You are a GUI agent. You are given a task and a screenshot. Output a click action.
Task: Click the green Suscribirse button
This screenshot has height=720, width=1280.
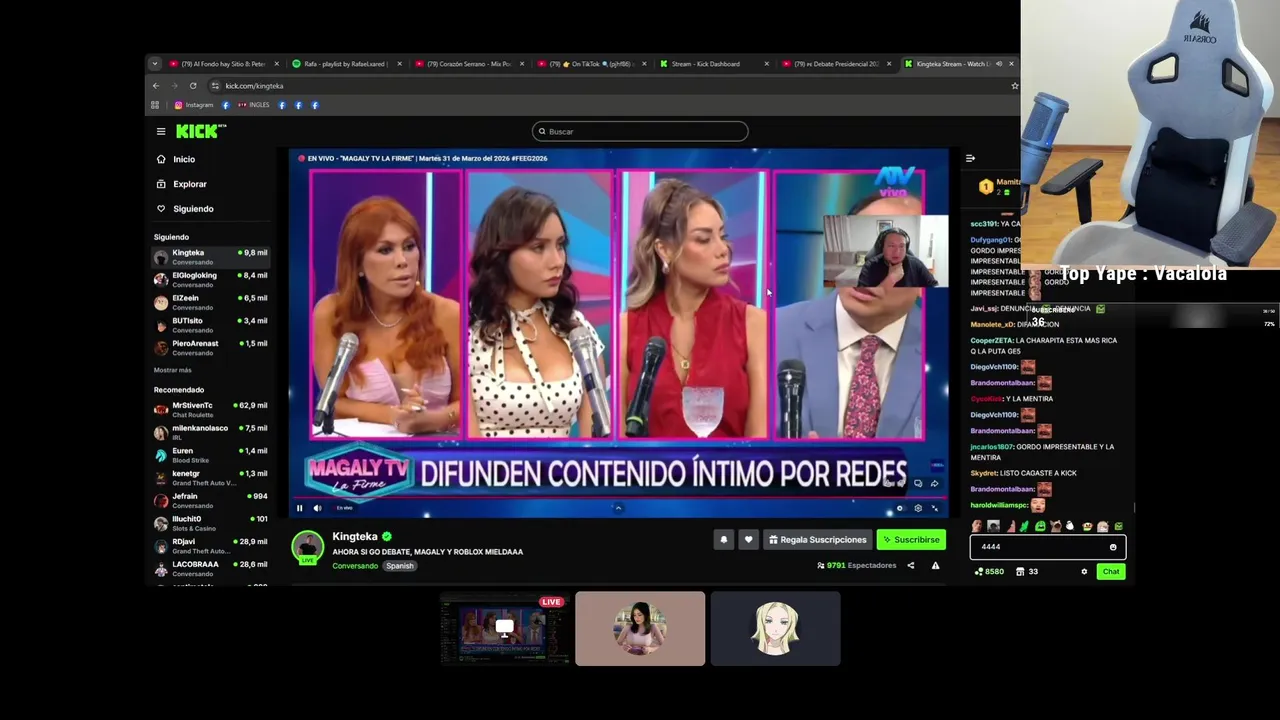click(911, 540)
